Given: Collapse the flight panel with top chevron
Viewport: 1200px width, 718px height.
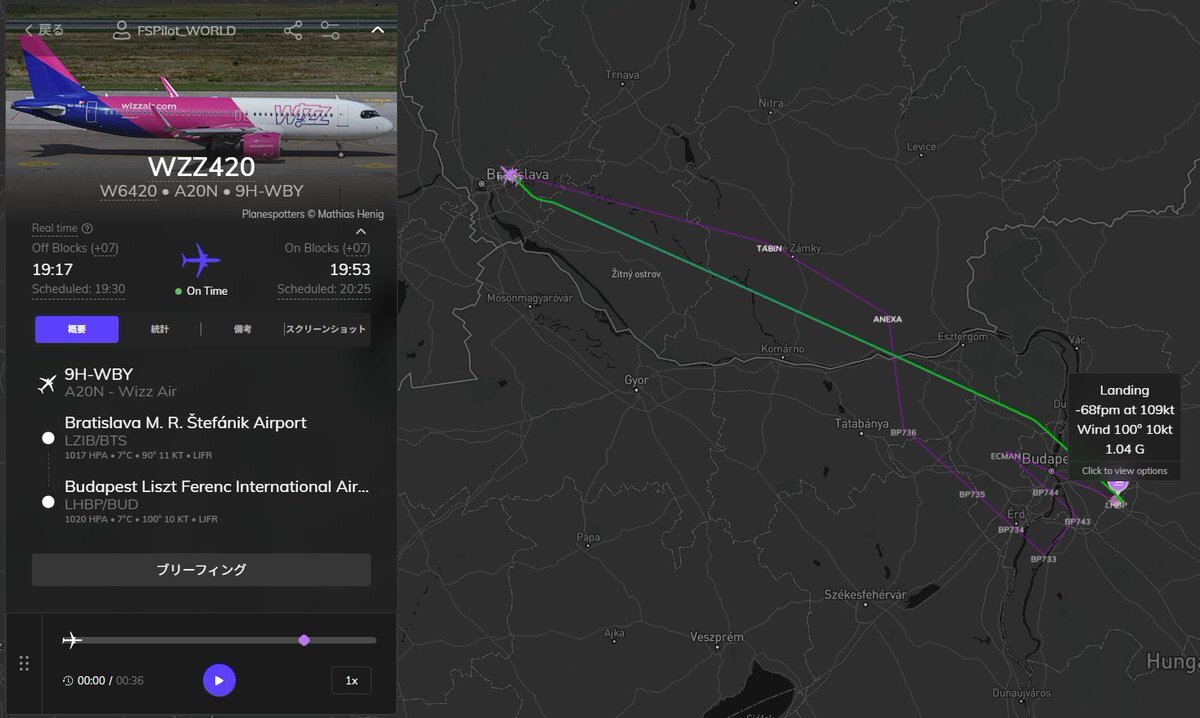Looking at the screenshot, I should pyautogui.click(x=377, y=30).
